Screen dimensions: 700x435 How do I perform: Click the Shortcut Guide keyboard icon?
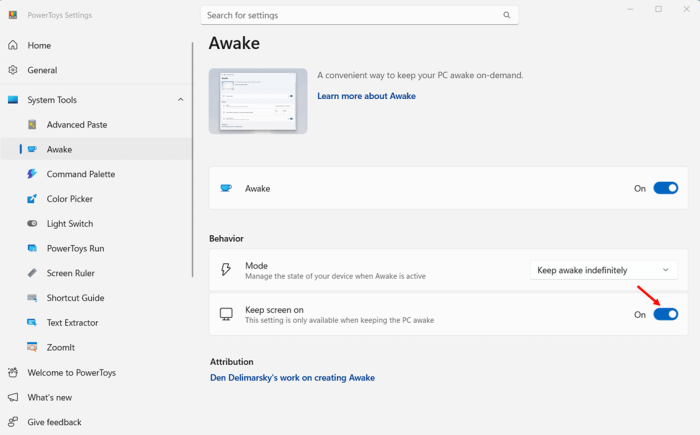coord(32,298)
